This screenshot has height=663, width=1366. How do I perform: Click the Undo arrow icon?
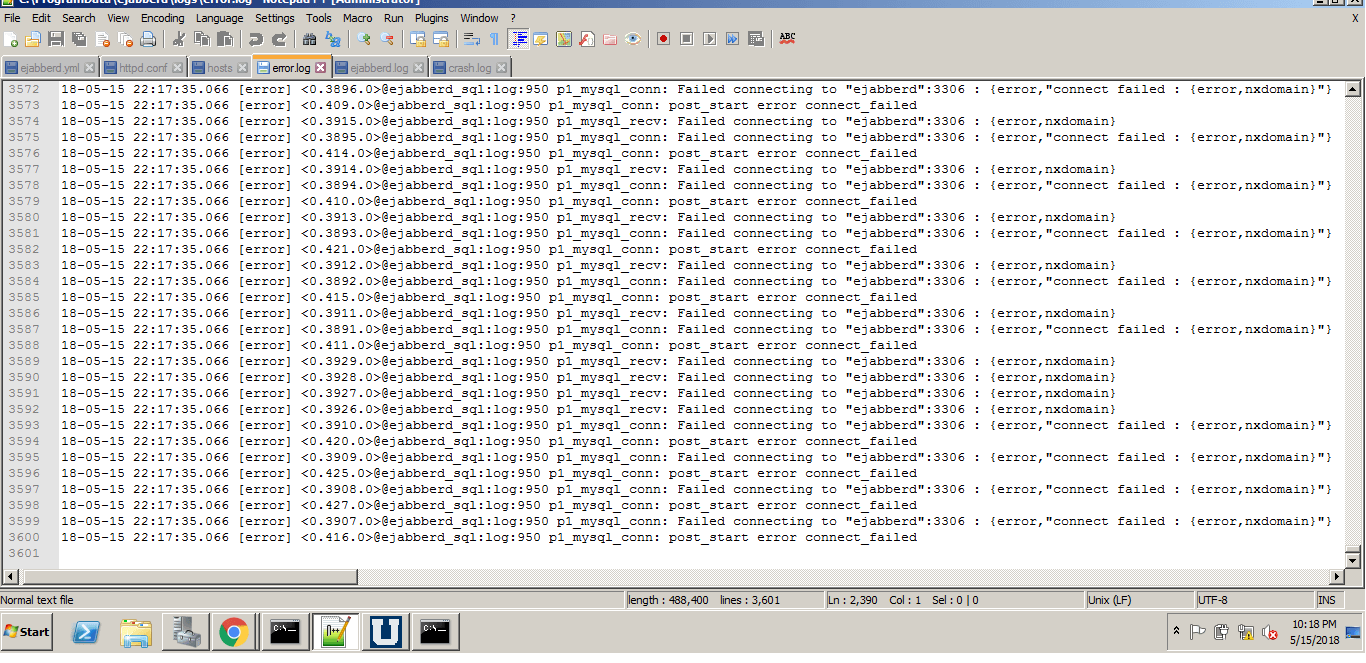coord(256,39)
